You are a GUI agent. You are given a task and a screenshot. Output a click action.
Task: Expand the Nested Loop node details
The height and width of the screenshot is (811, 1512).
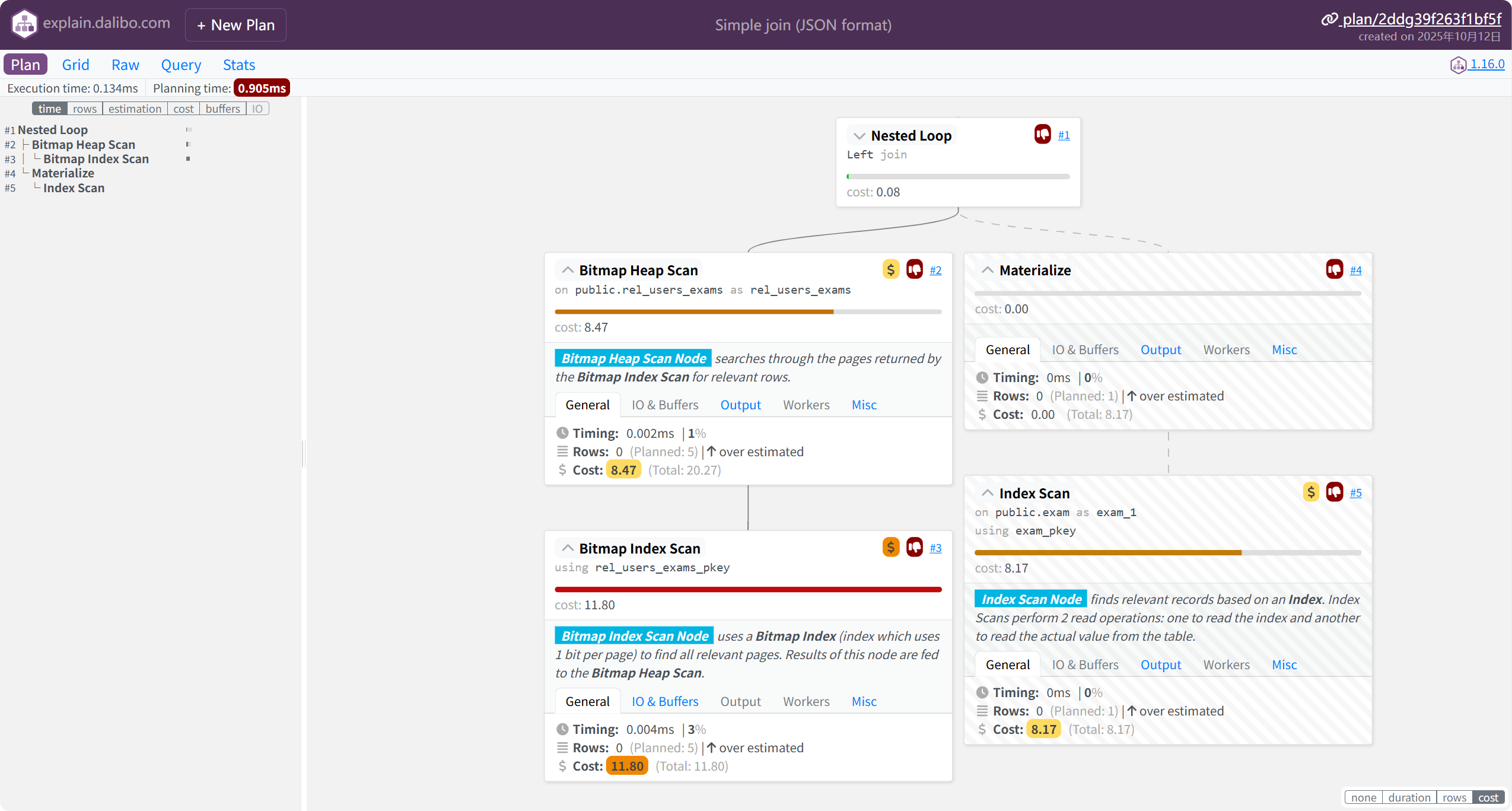point(858,136)
